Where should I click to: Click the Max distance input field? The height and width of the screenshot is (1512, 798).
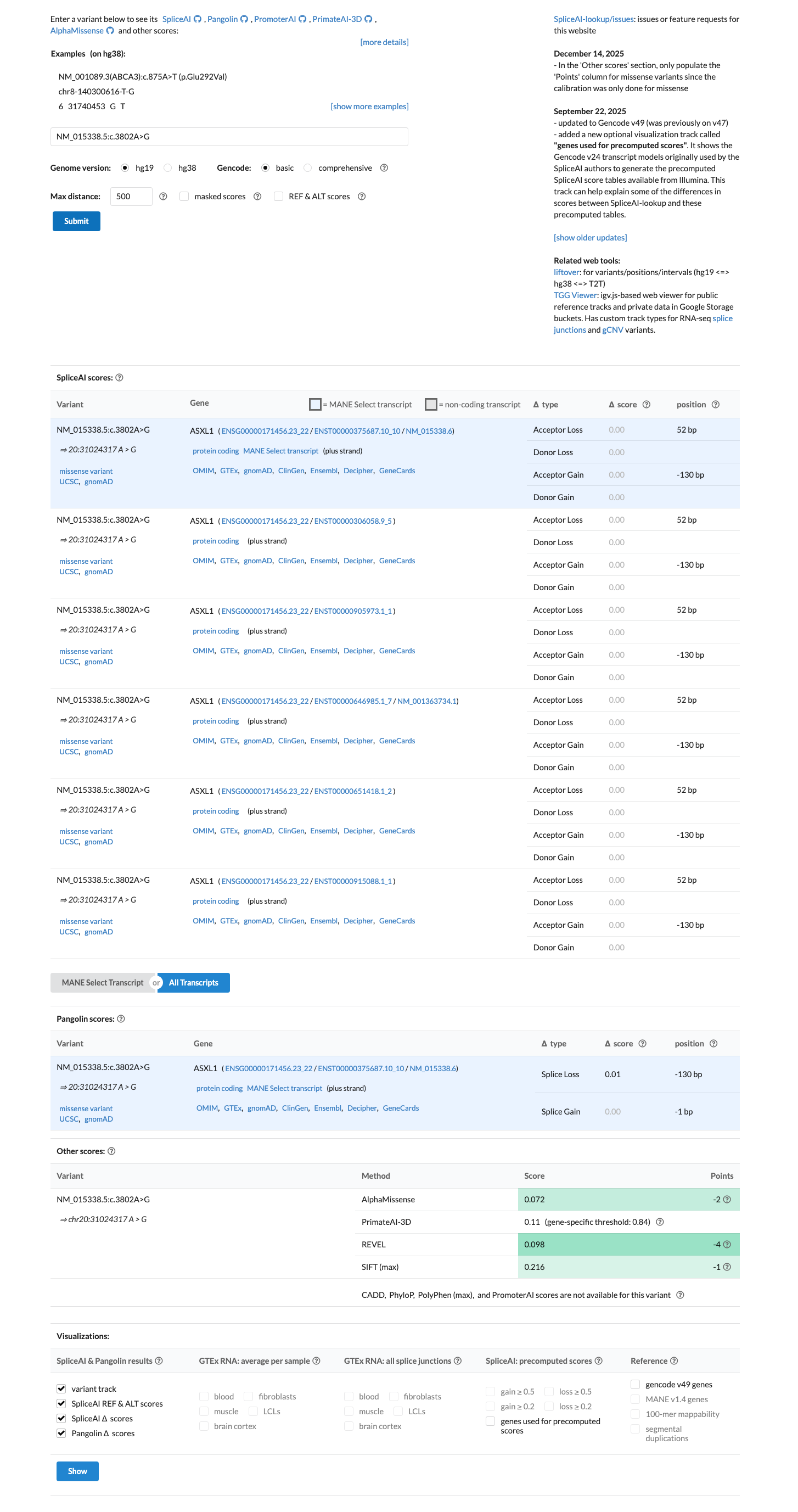(131, 197)
